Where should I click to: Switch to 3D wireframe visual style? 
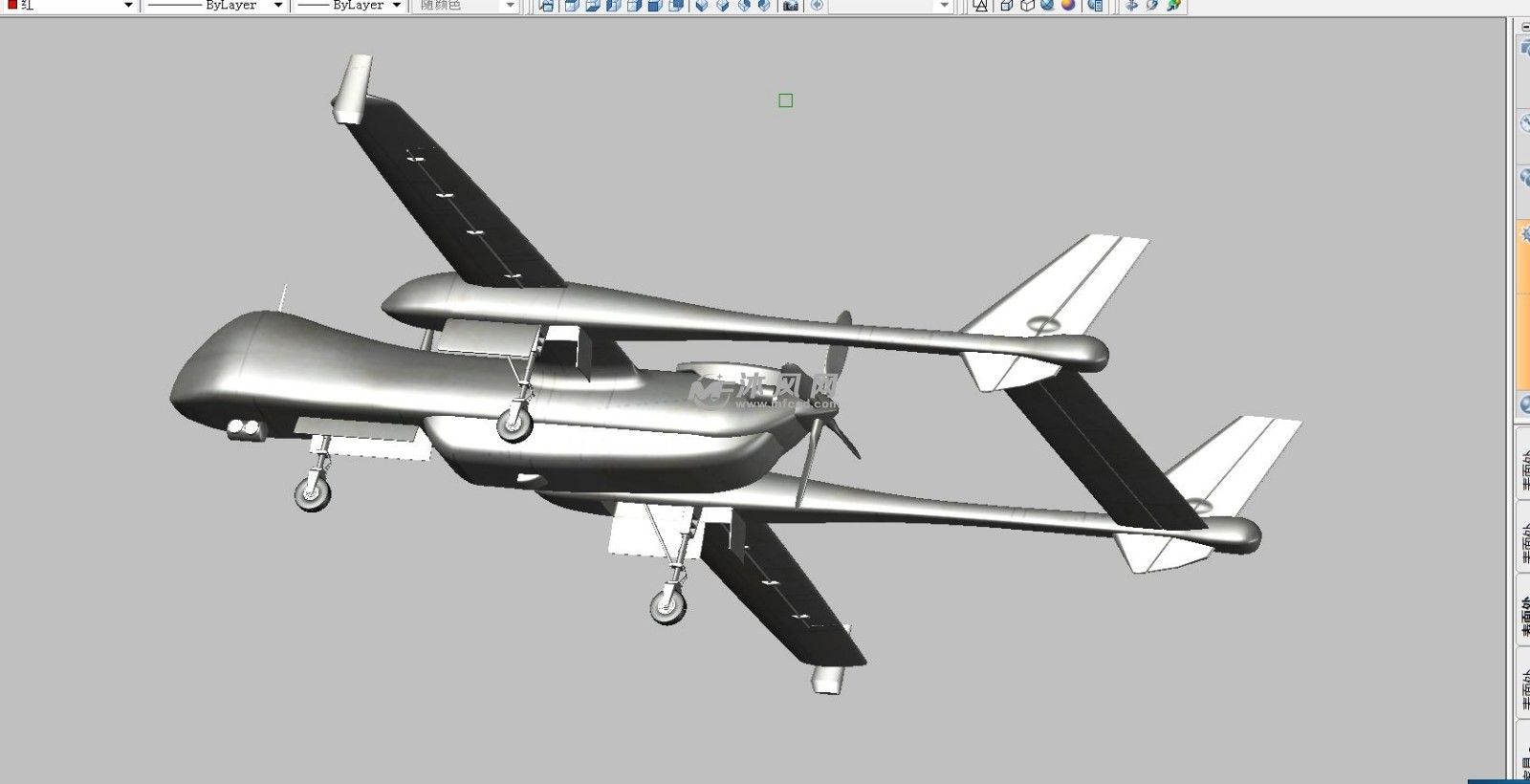click(x=1006, y=6)
